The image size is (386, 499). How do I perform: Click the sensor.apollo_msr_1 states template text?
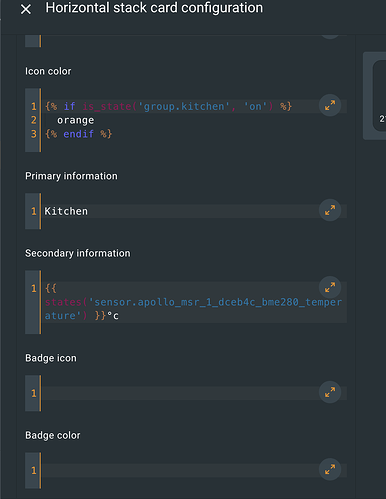pyautogui.click(x=193, y=302)
